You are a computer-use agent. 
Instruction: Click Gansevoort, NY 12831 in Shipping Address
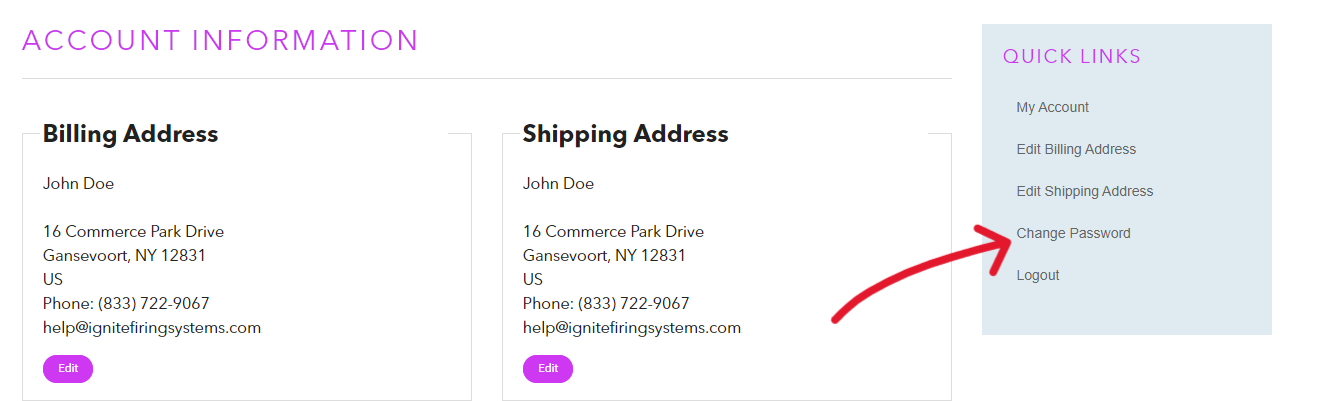click(x=604, y=256)
